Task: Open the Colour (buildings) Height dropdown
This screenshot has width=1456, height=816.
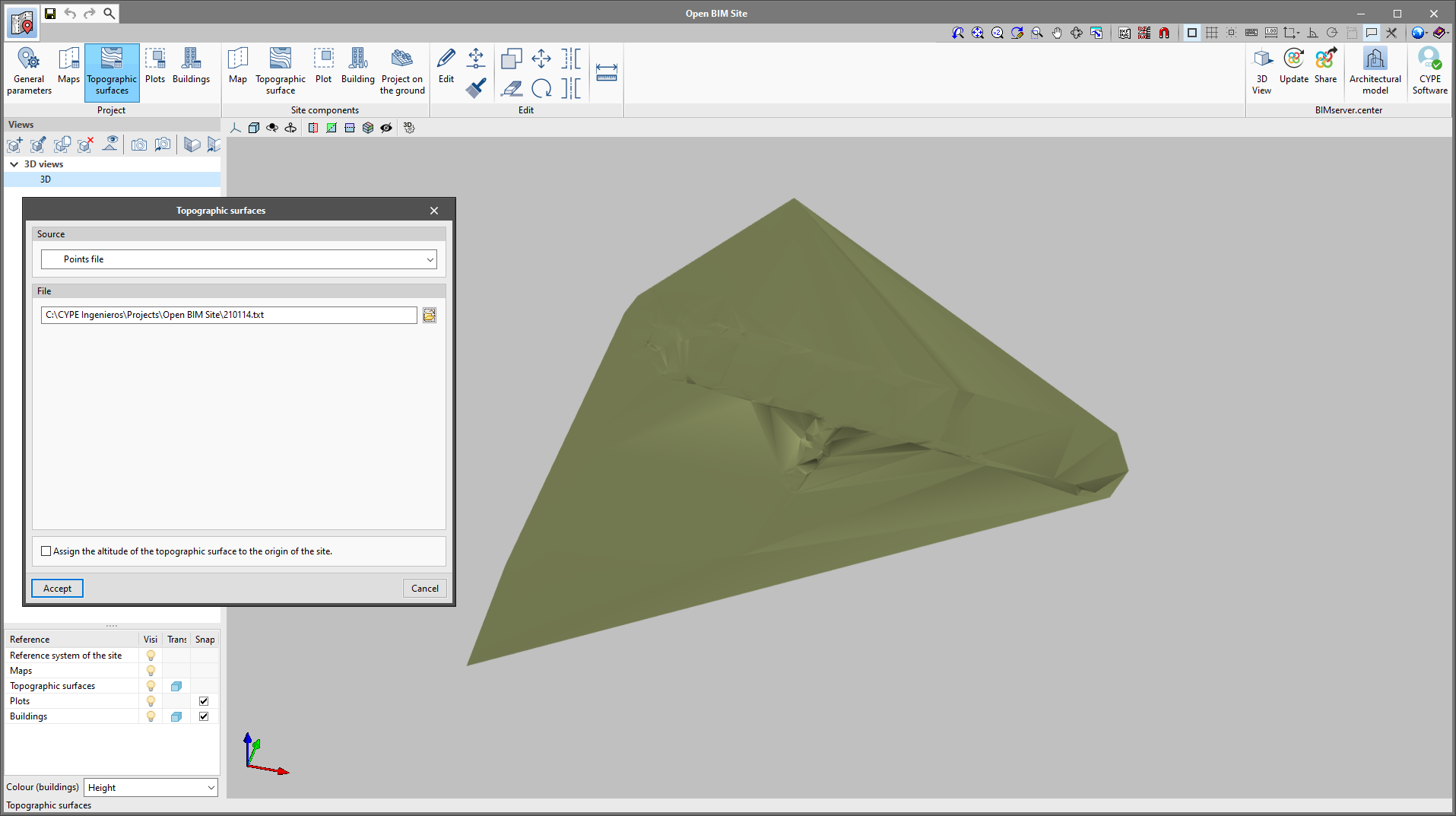Action: coord(151,788)
